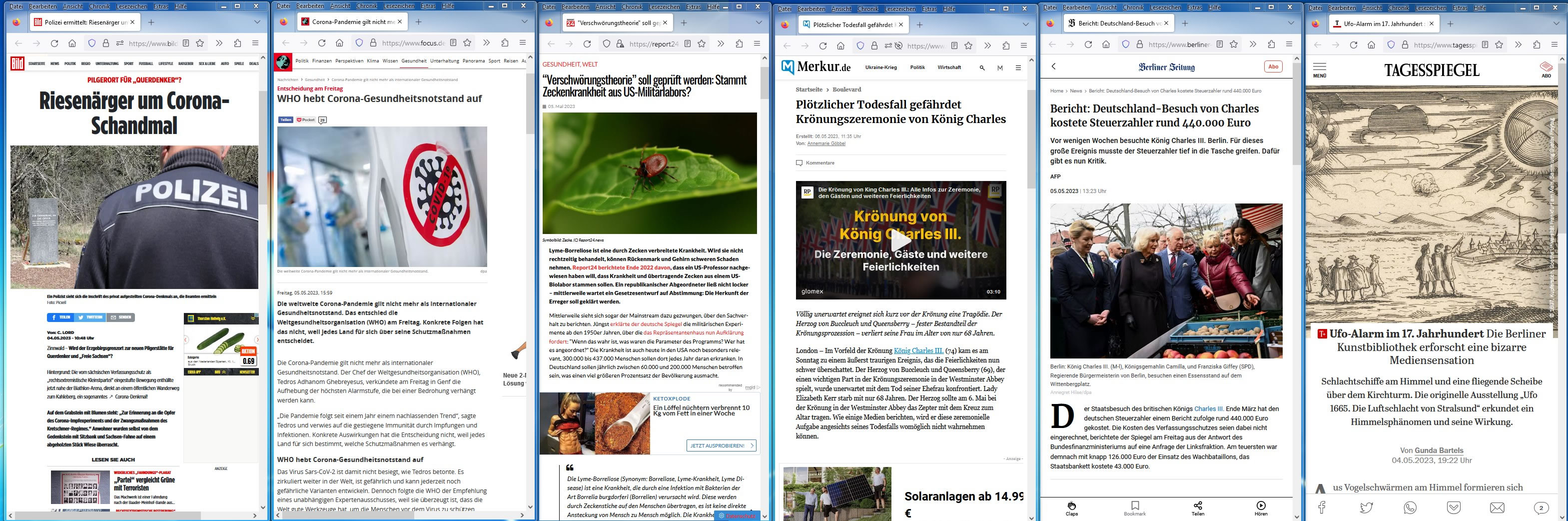Go back using Berliner Zeitung page arrow

[1054, 66]
